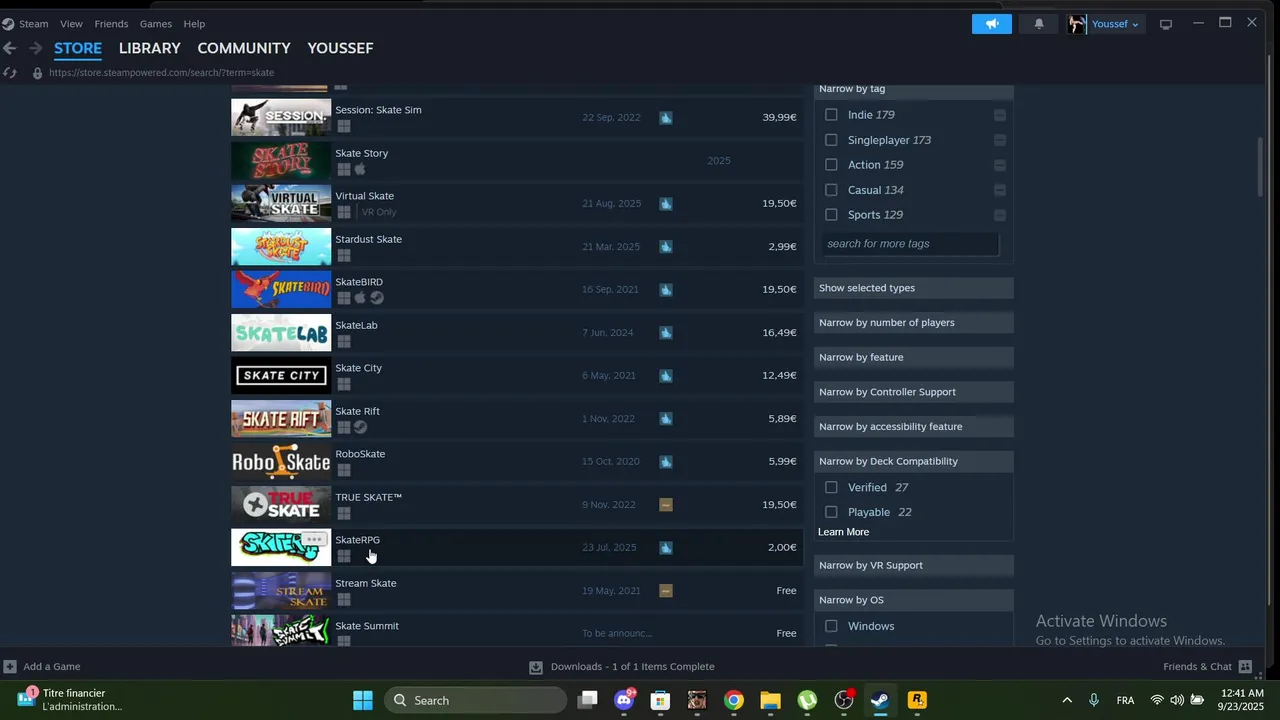Switch to the LIBRARY tab
Screen dimensions: 1280x720
(149, 48)
